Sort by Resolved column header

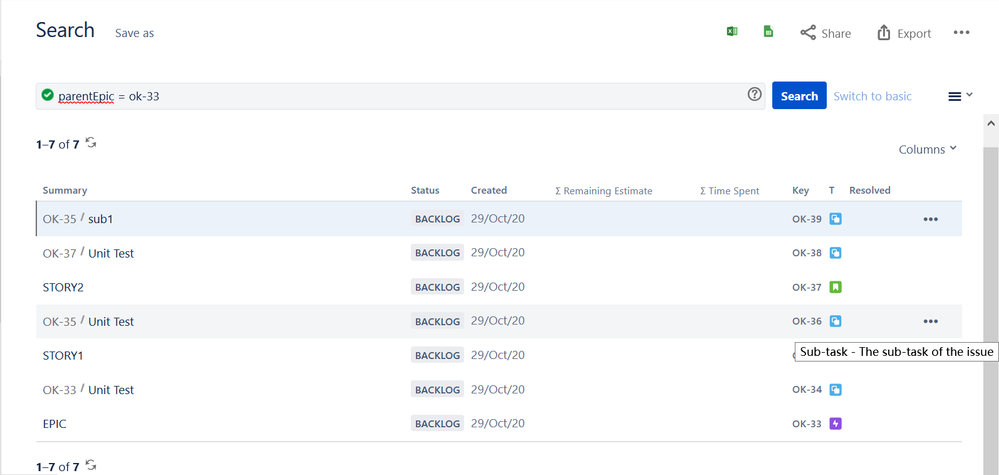pyautogui.click(x=870, y=190)
